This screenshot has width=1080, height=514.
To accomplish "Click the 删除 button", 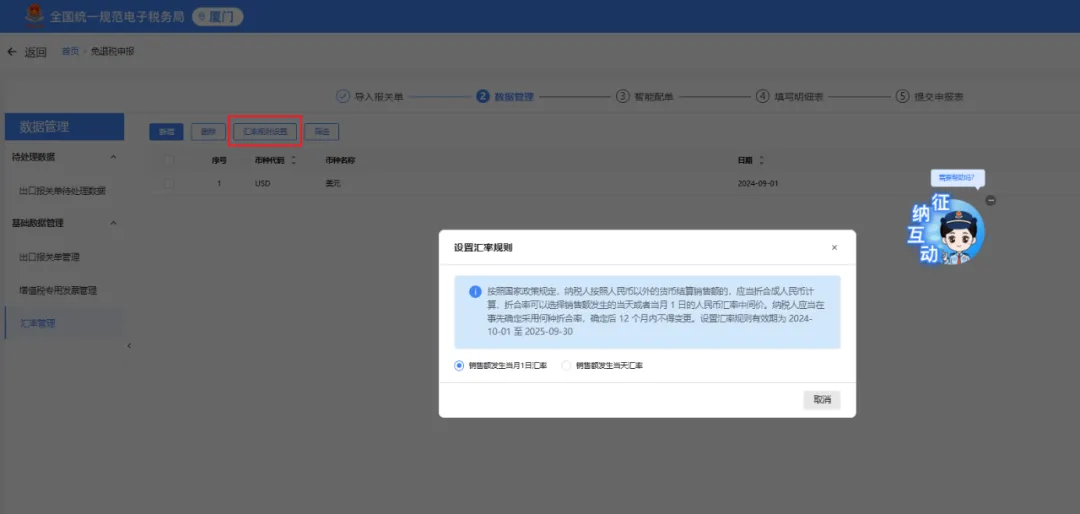I will tap(208, 132).
